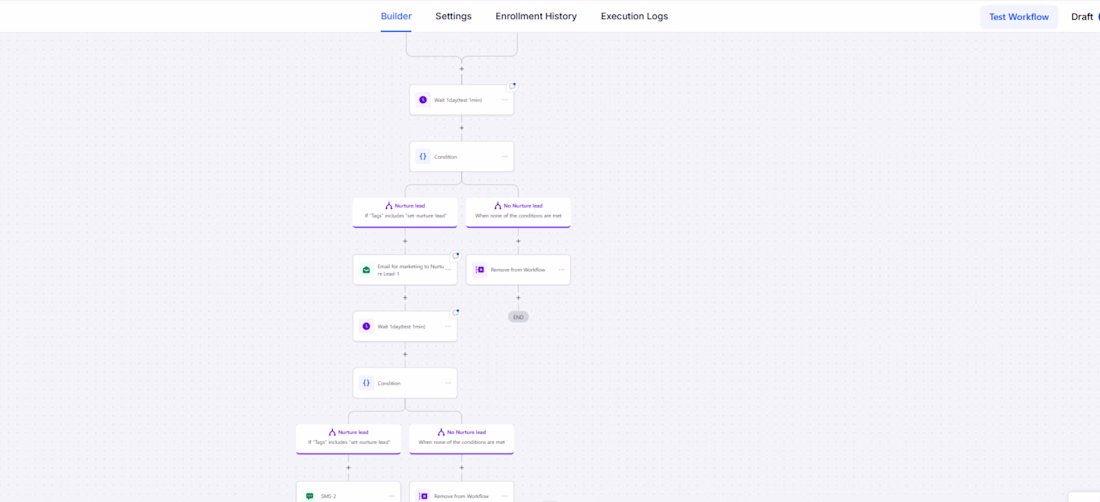Add a step directly below the Email node
This screenshot has width=1100, height=502.
click(405, 297)
